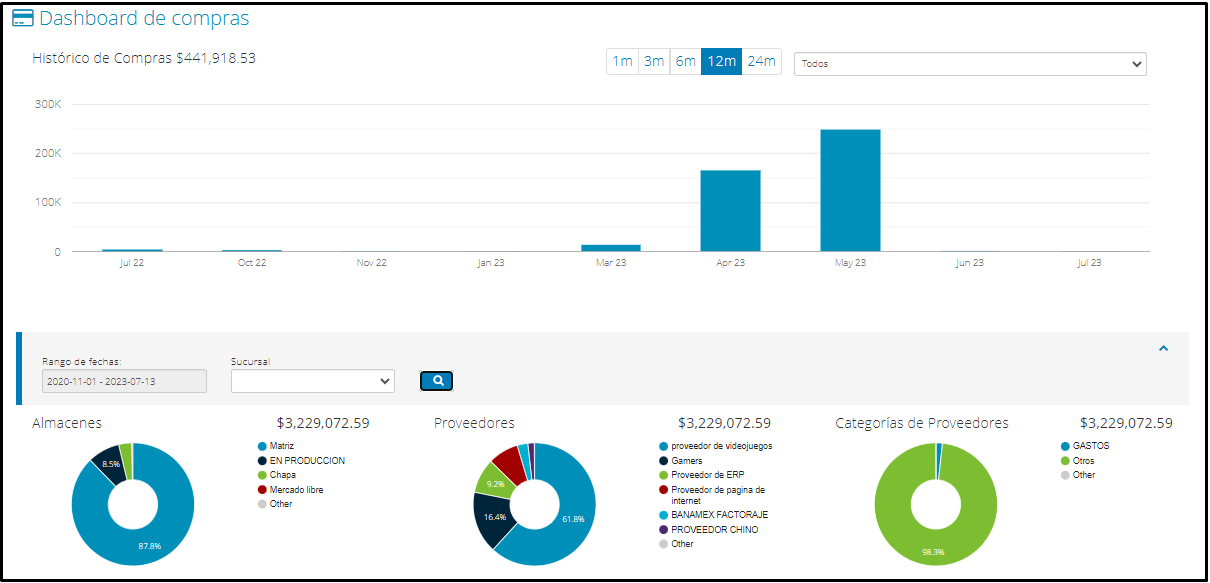Collapse the filter panel using the up chevron
1210x583 pixels.
[1163, 348]
